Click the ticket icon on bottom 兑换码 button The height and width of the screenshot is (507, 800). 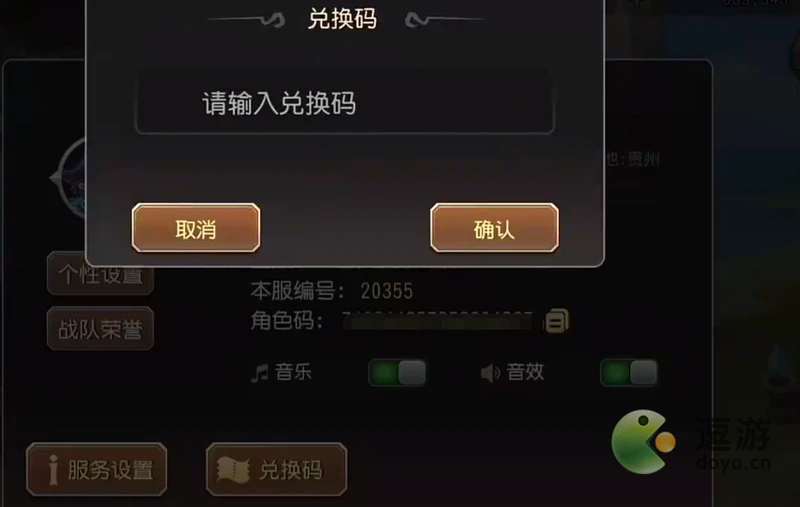(233, 469)
